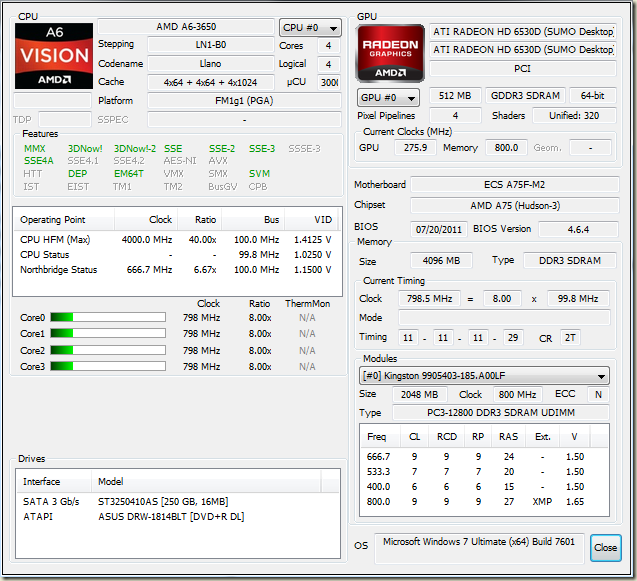
Task: Click the first ATI RADEON HD 6530D field
Action: (523, 32)
